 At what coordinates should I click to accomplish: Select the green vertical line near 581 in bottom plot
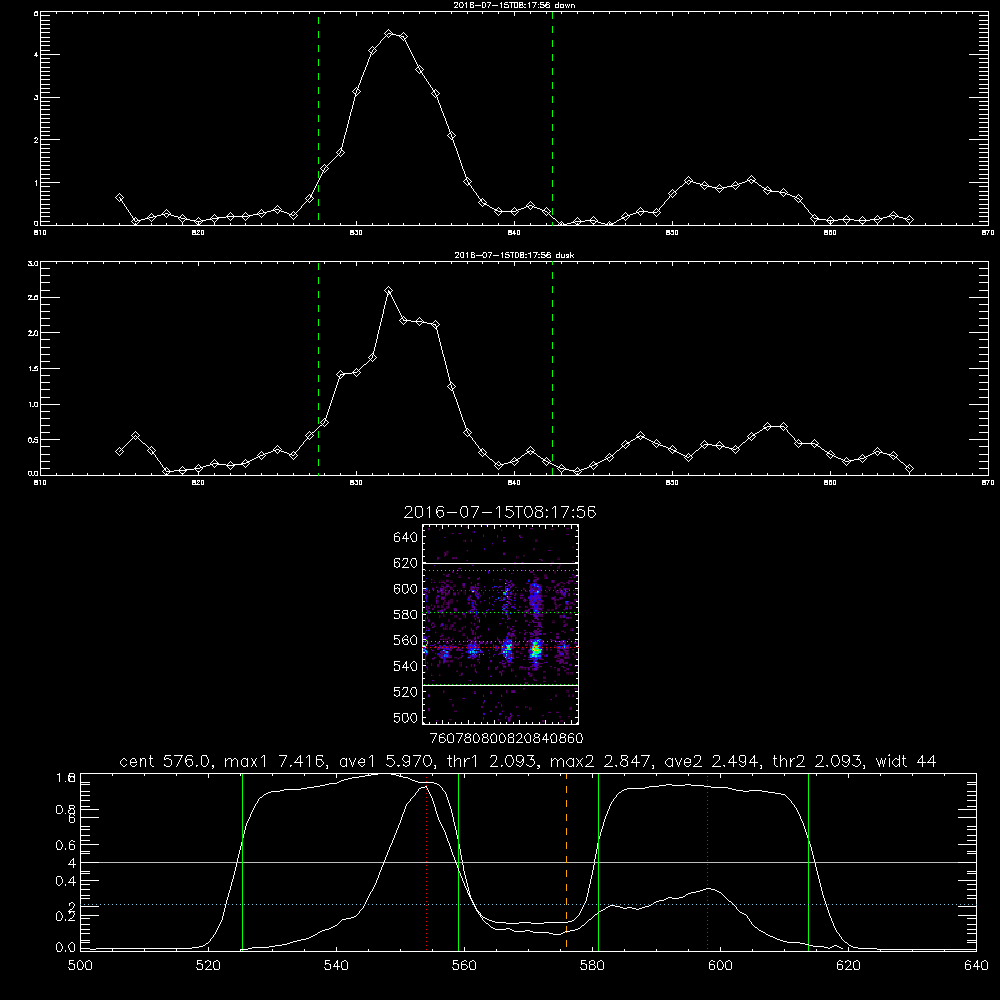[x=598, y=861]
